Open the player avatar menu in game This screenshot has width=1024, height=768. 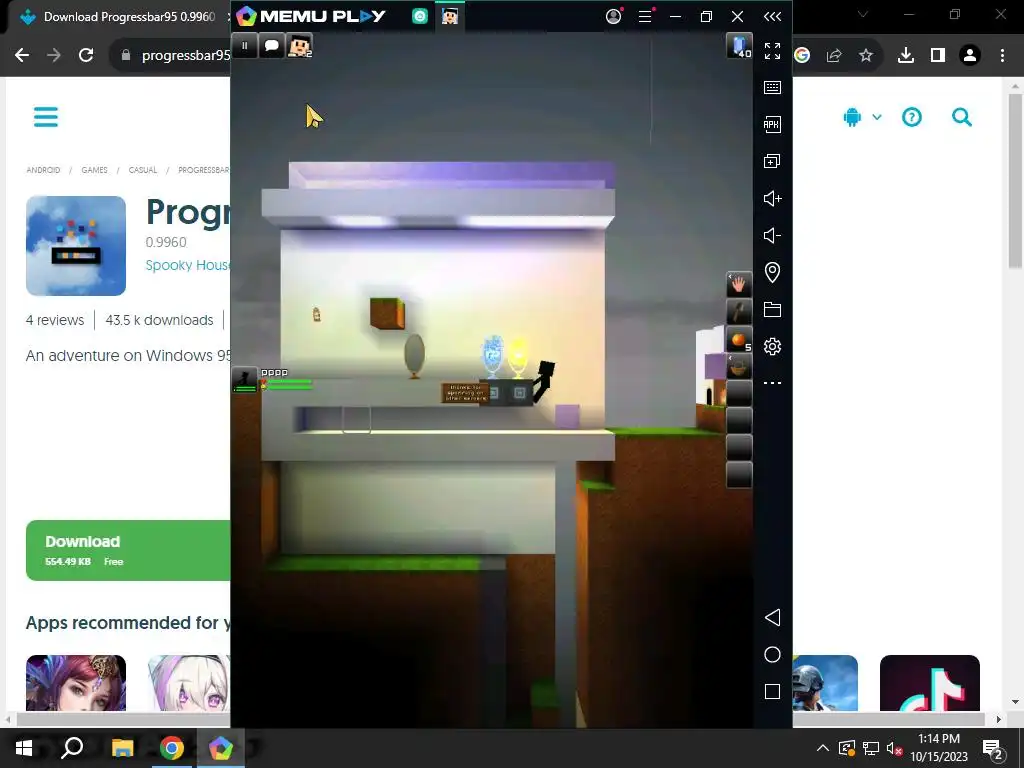pyautogui.click(x=300, y=46)
